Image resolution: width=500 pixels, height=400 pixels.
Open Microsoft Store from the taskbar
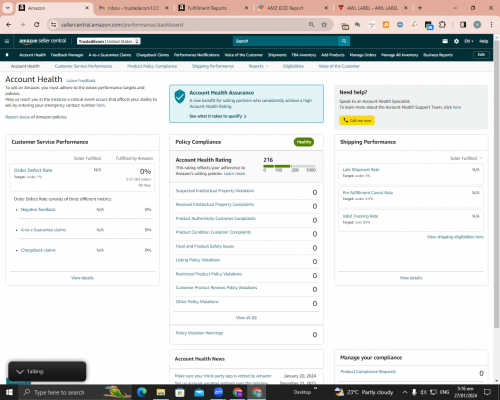click(180, 392)
